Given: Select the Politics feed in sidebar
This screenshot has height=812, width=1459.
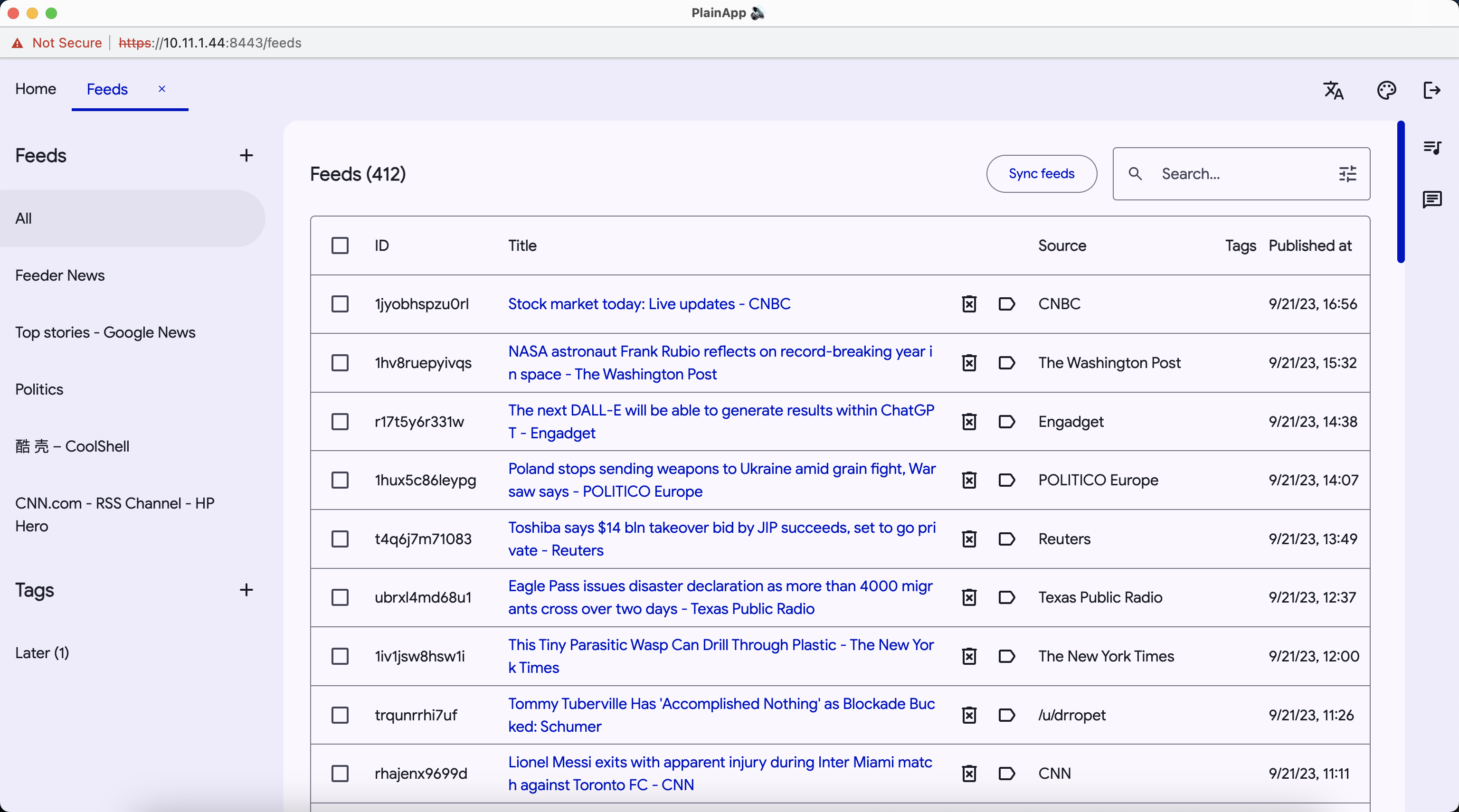Looking at the screenshot, I should [39, 389].
